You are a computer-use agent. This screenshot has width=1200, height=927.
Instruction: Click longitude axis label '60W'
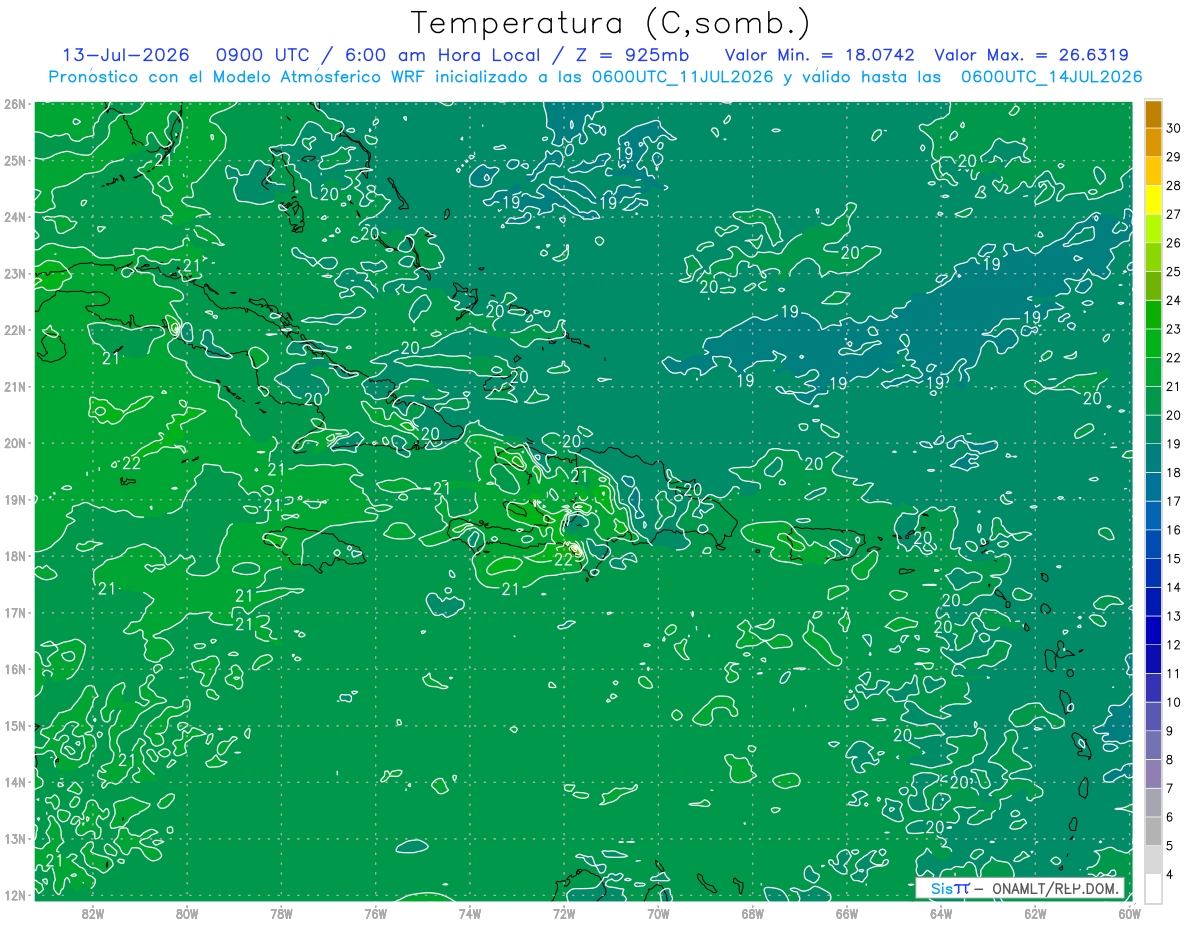click(x=1130, y=913)
